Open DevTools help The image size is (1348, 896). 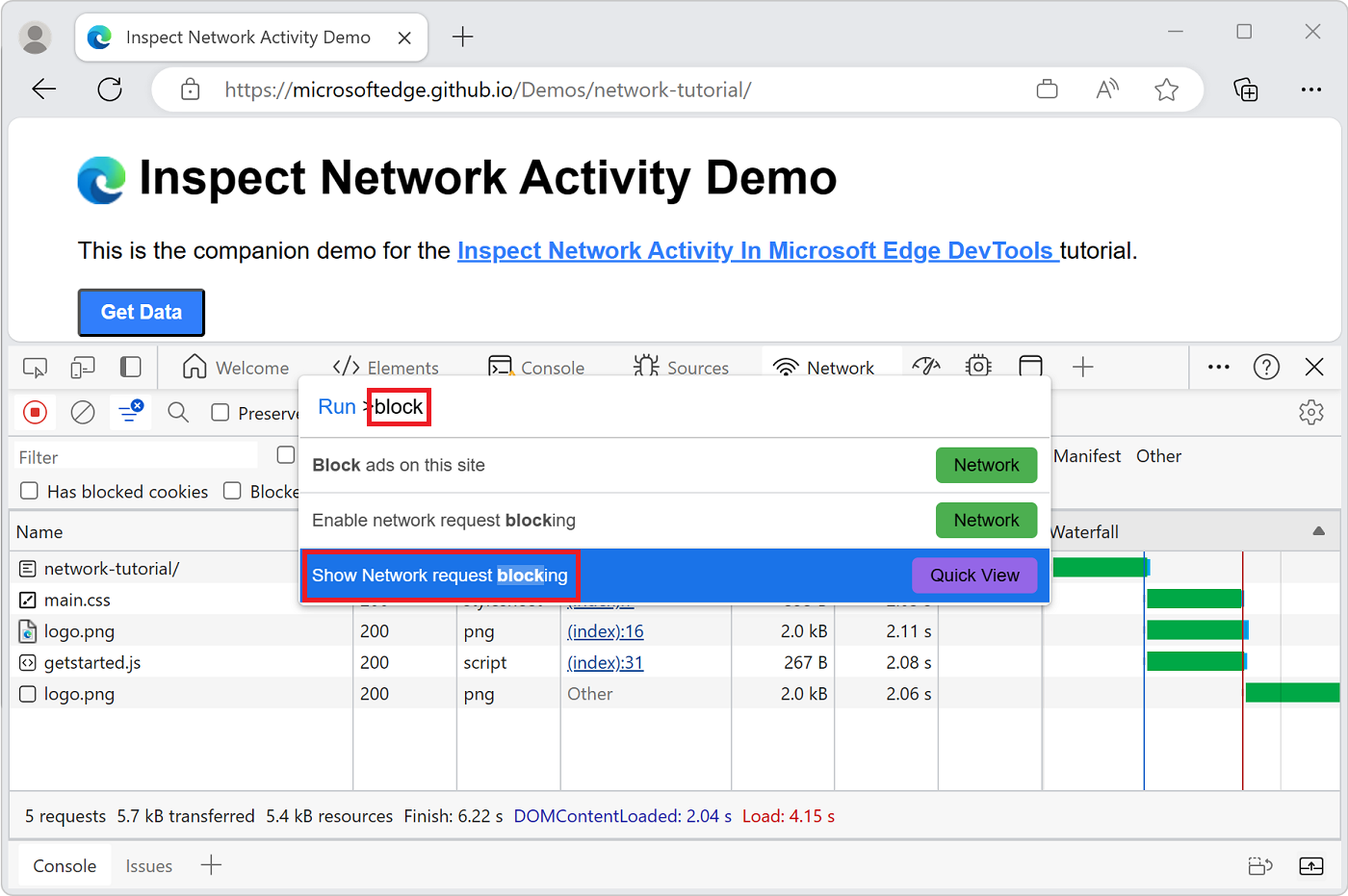[1266, 367]
